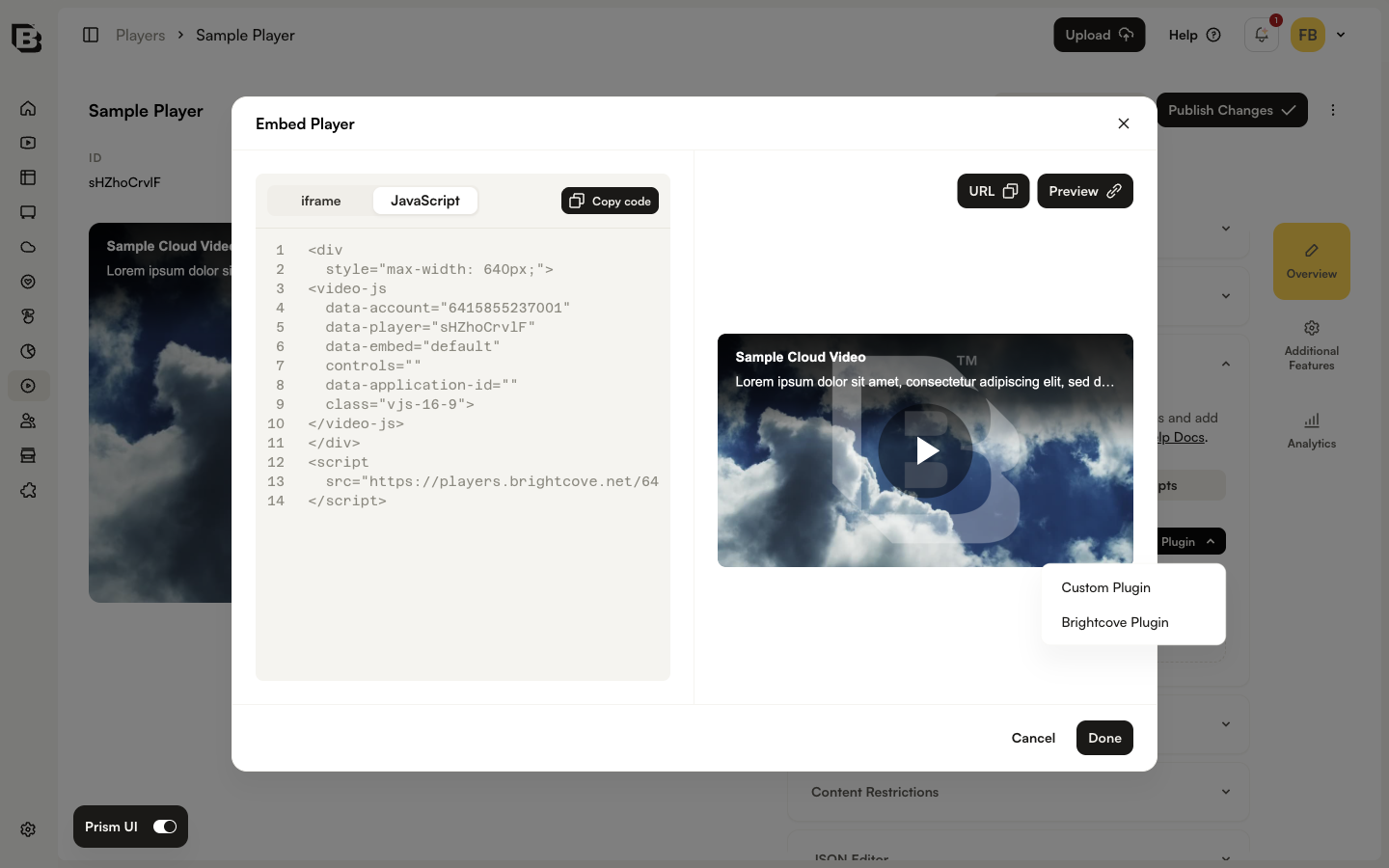Image resolution: width=1389 pixels, height=868 pixels.
Task: Click the Copy code button
Action: coord(610,201)
